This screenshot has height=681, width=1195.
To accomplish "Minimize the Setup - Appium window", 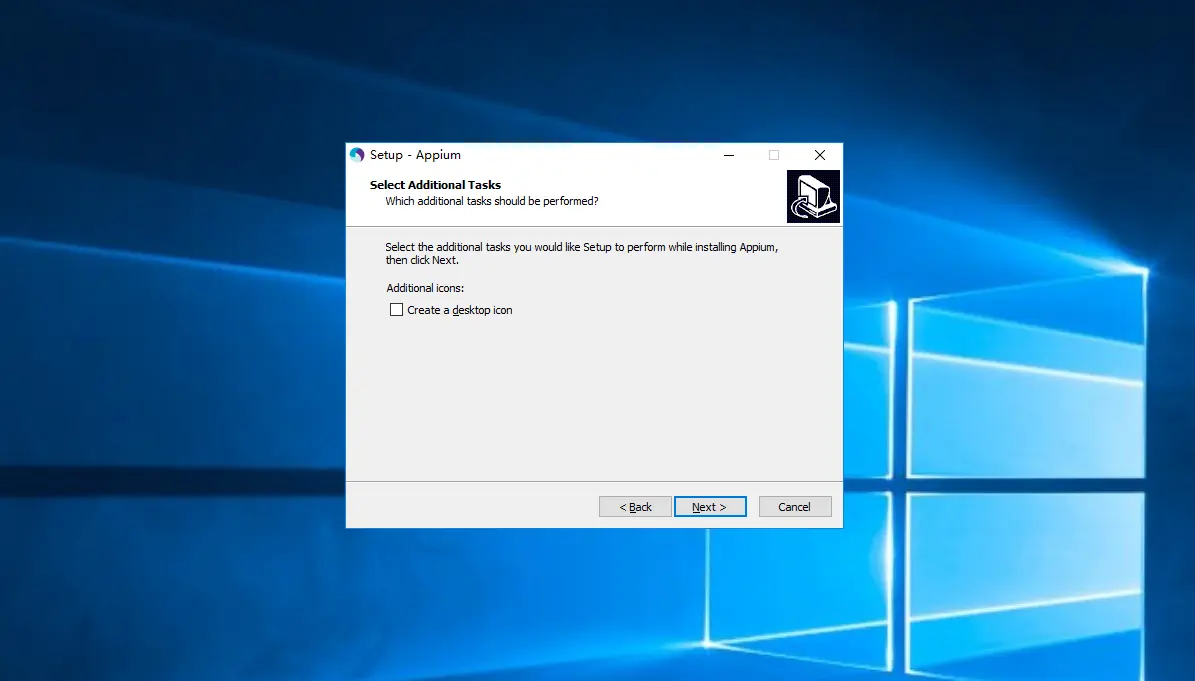I will (x=729, y=155).
